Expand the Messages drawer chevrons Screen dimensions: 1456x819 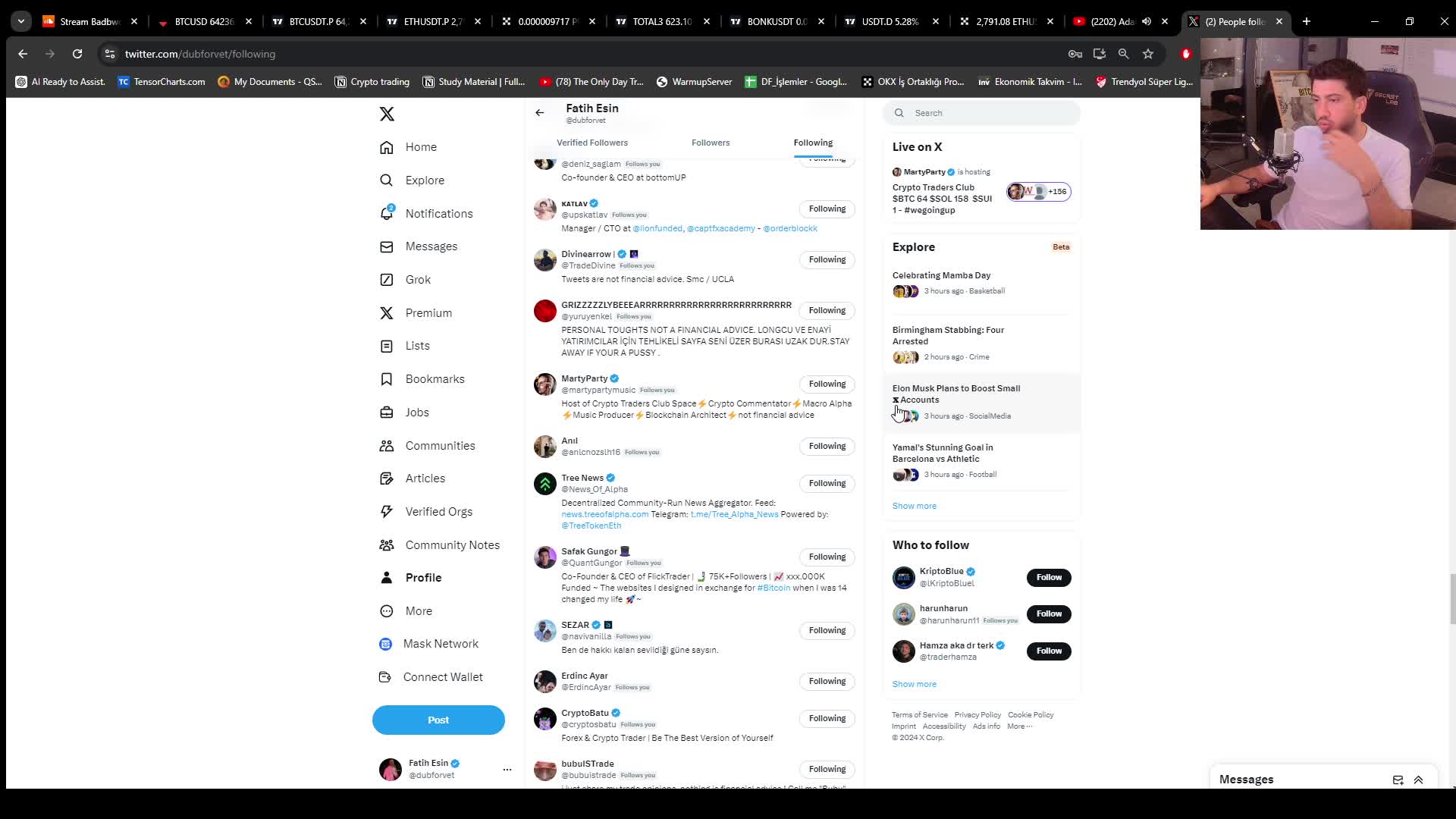pos(1419,780)
